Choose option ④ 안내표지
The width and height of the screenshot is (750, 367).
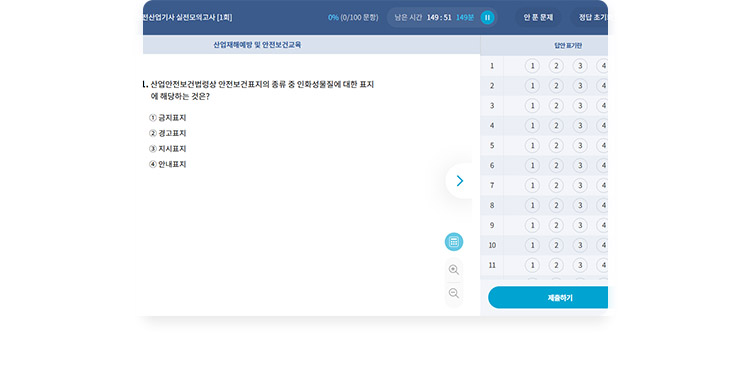(x=167, y=164)
